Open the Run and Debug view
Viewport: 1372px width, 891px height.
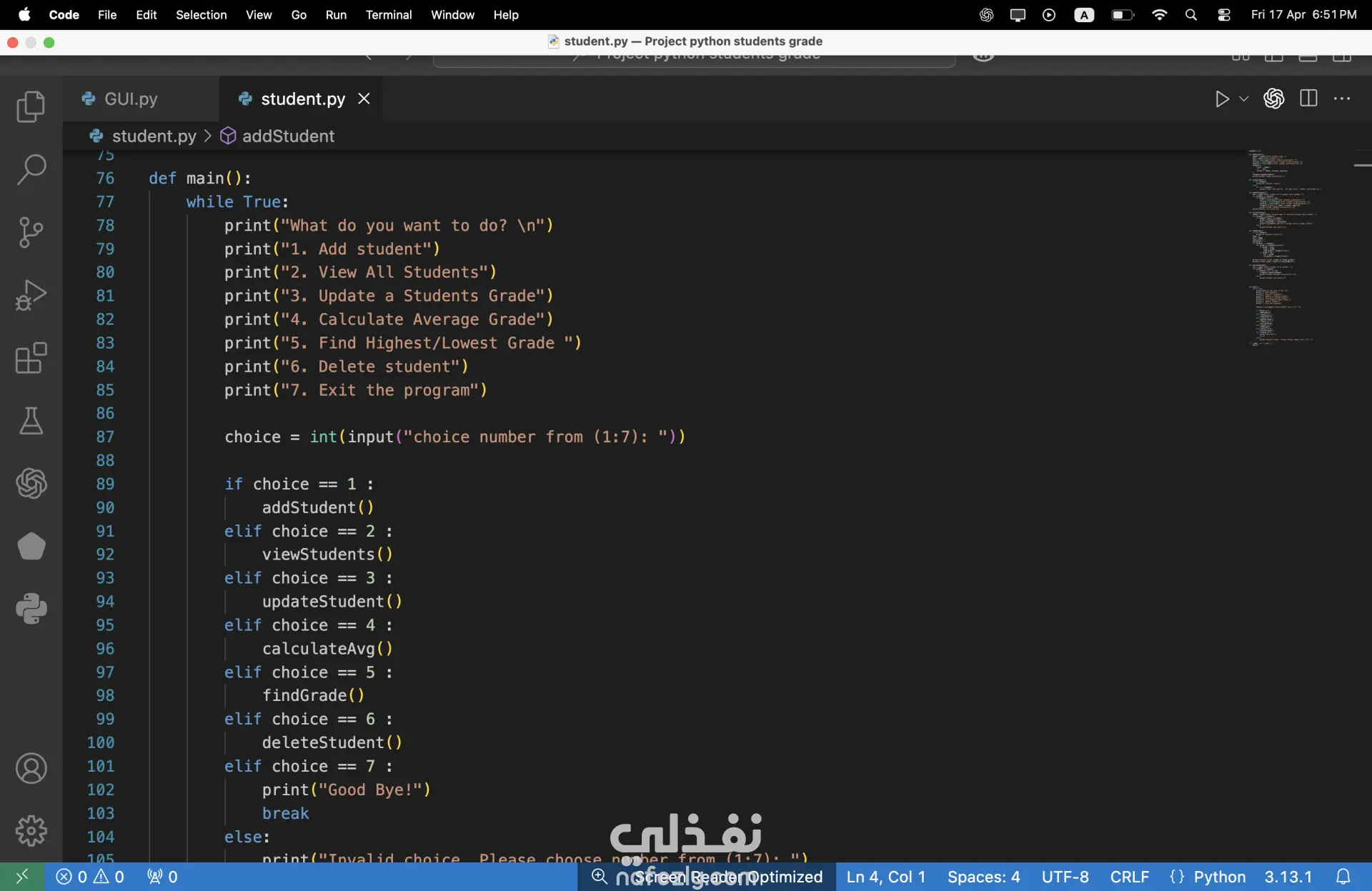tap(31, 295)
